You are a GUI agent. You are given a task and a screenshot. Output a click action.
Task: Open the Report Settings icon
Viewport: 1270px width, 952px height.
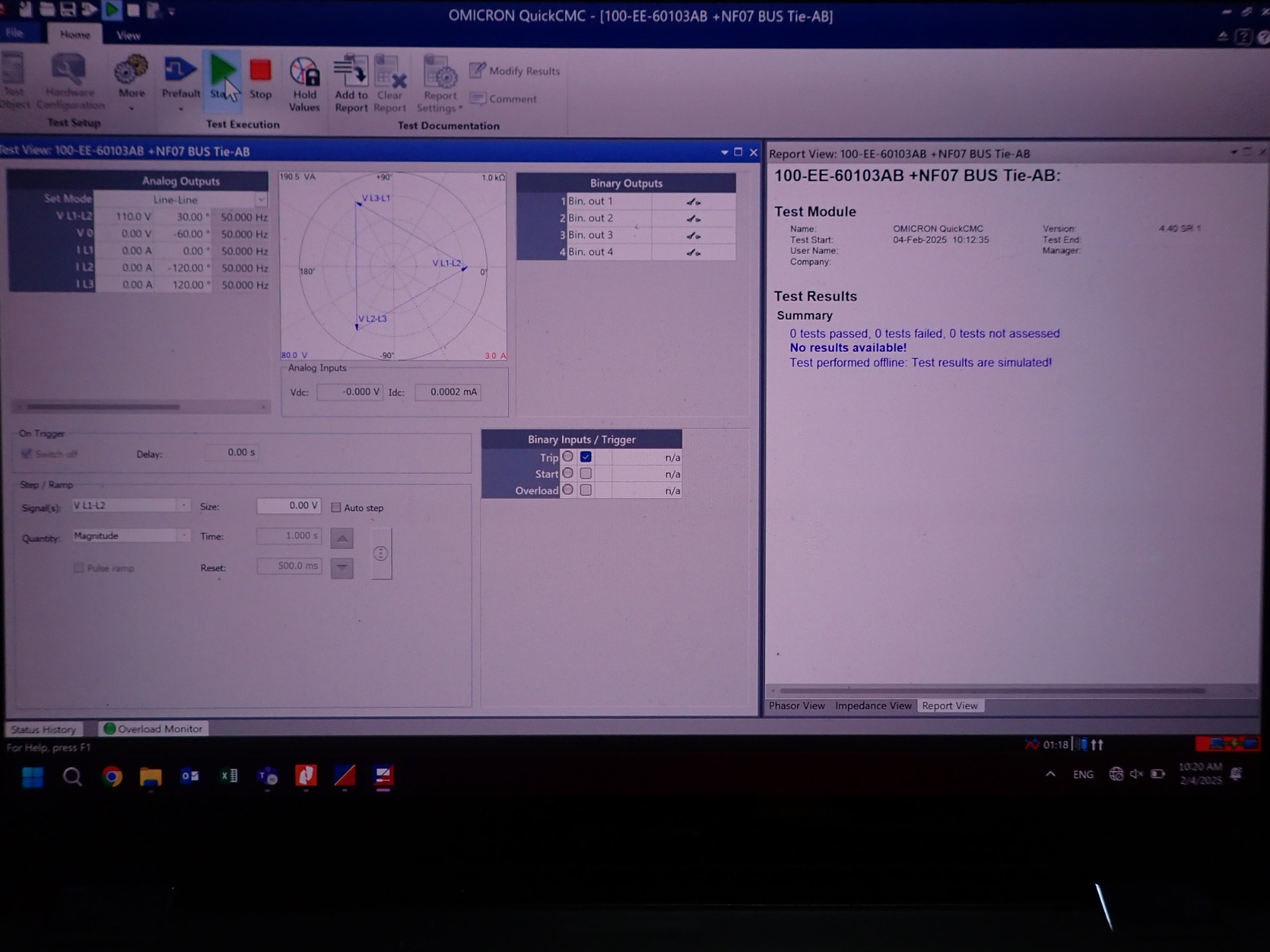tap(440, 75)
